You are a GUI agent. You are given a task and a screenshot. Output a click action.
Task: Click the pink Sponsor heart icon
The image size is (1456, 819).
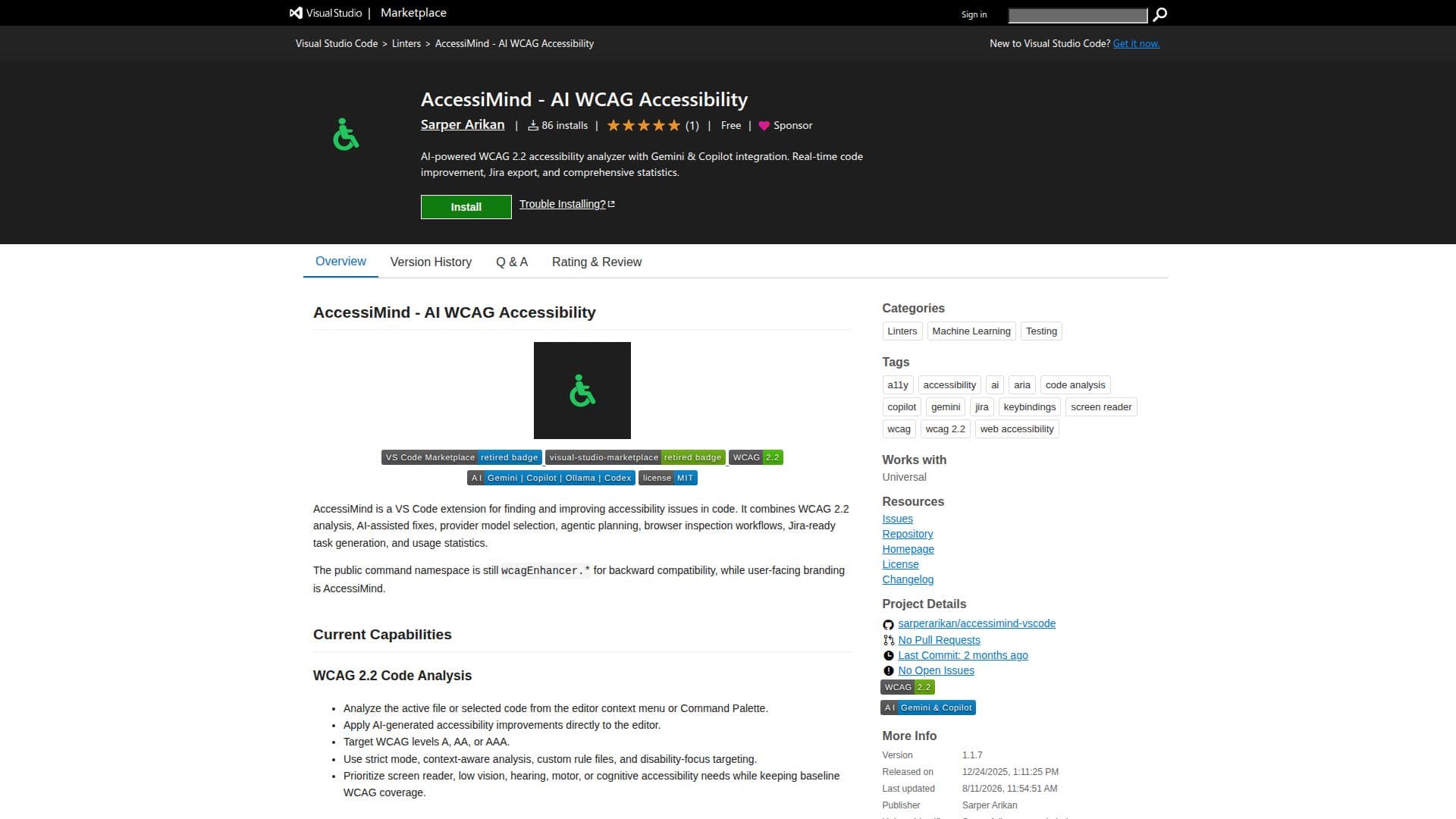pos(764,126)
